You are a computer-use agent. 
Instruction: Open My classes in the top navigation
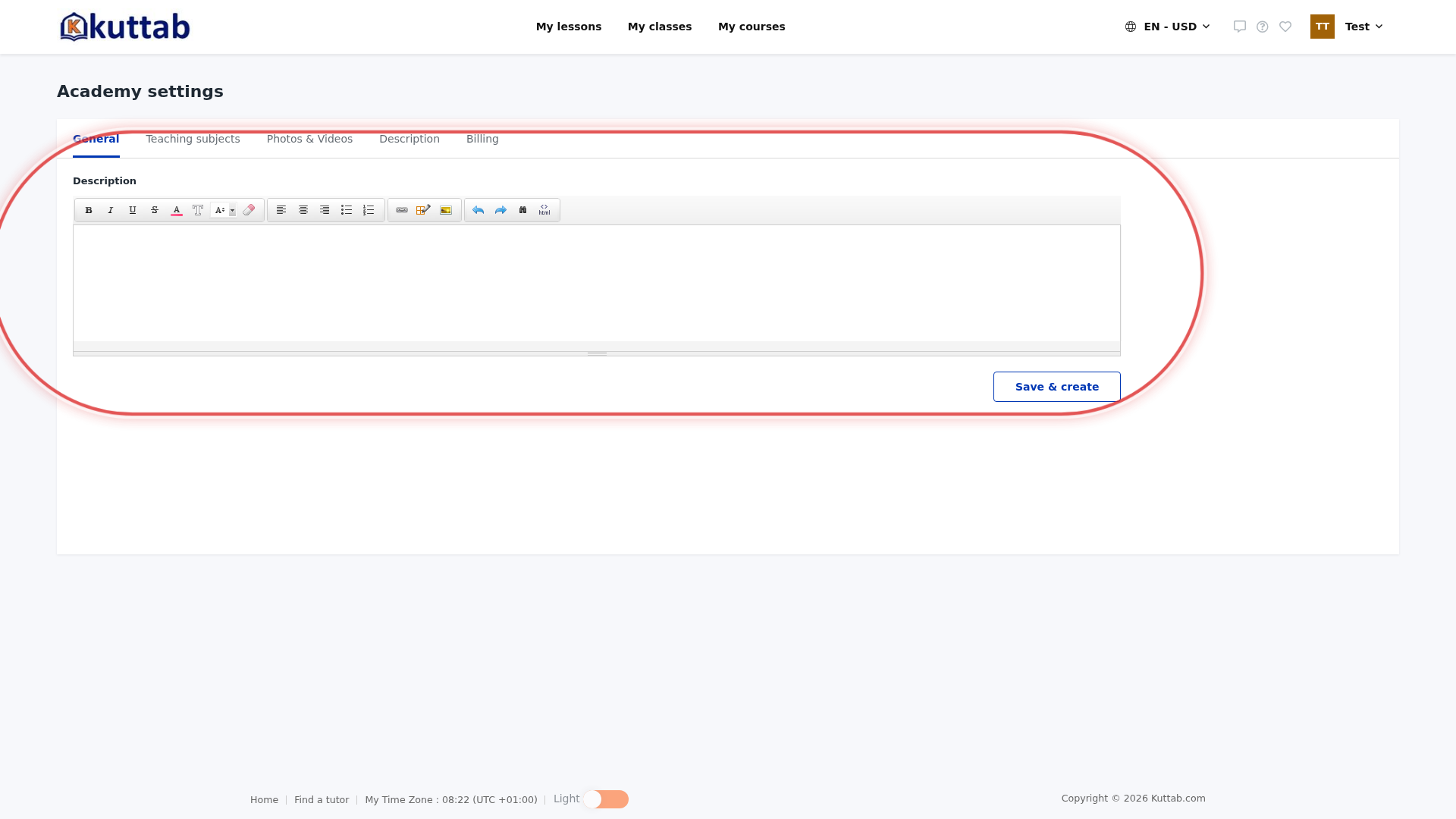tap(660, 27)
